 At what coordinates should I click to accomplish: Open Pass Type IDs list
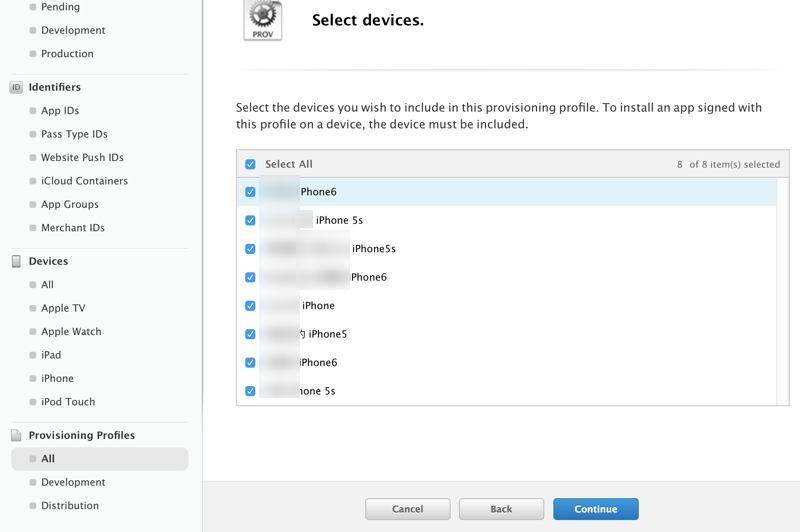coord(74,134)
